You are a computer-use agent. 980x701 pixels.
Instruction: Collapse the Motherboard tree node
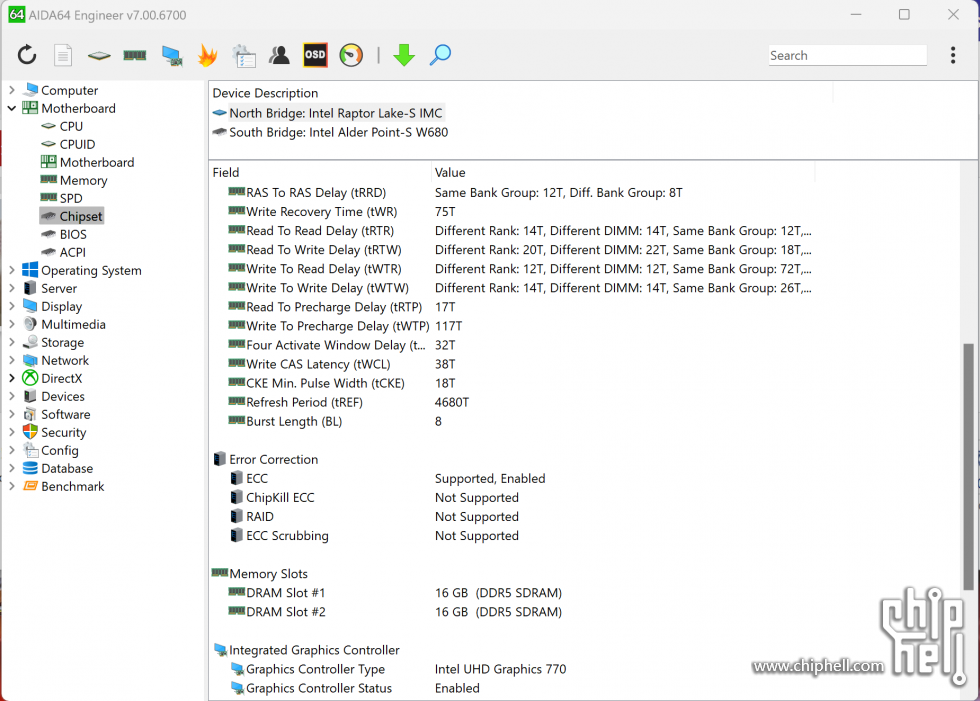pos(11,108)
